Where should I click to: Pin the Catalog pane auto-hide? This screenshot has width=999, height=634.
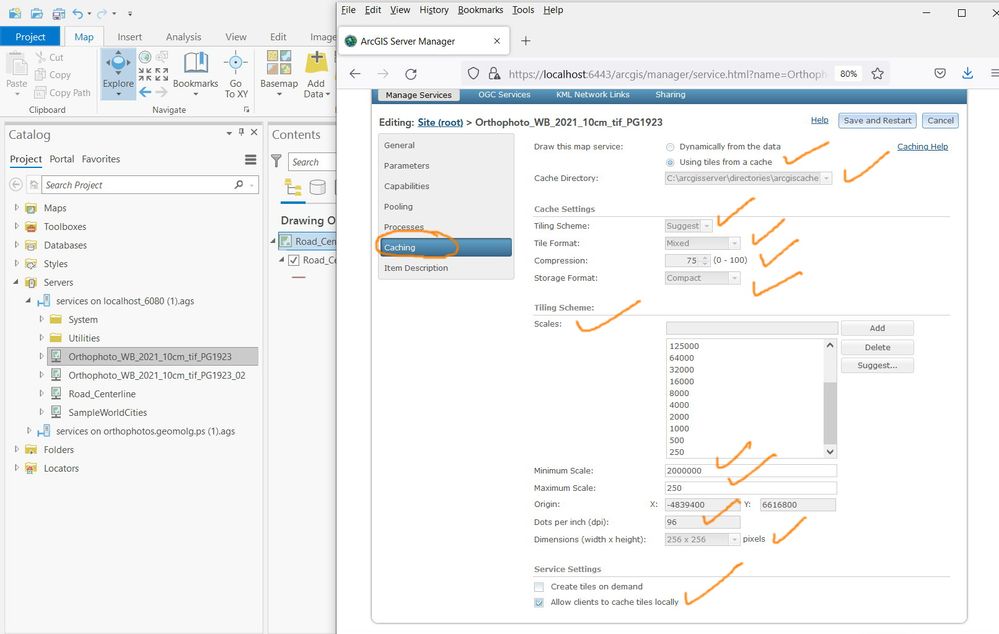(241, 132)
